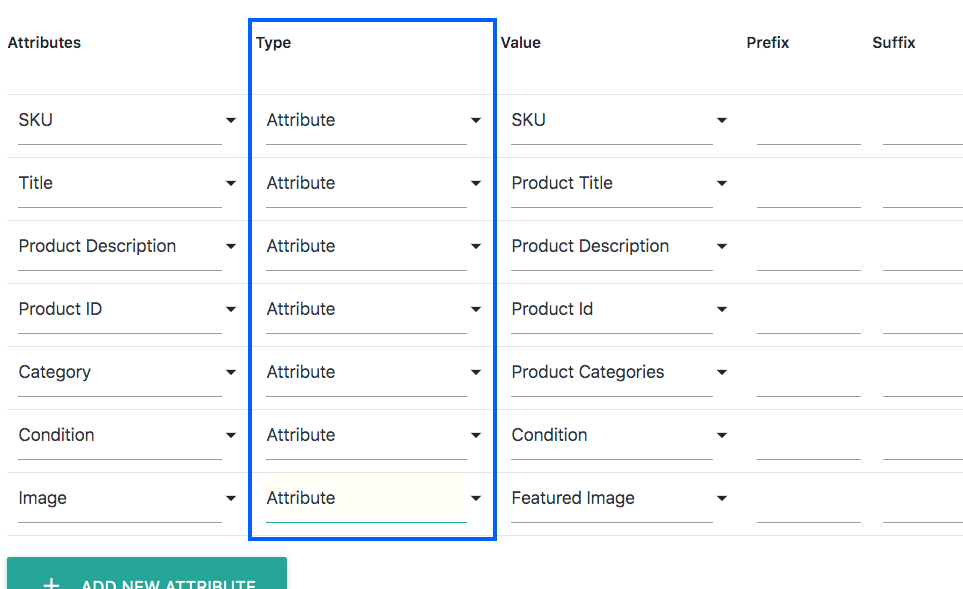
Task: Open the Product ID attributes dropdown
Action: point(127,309)
